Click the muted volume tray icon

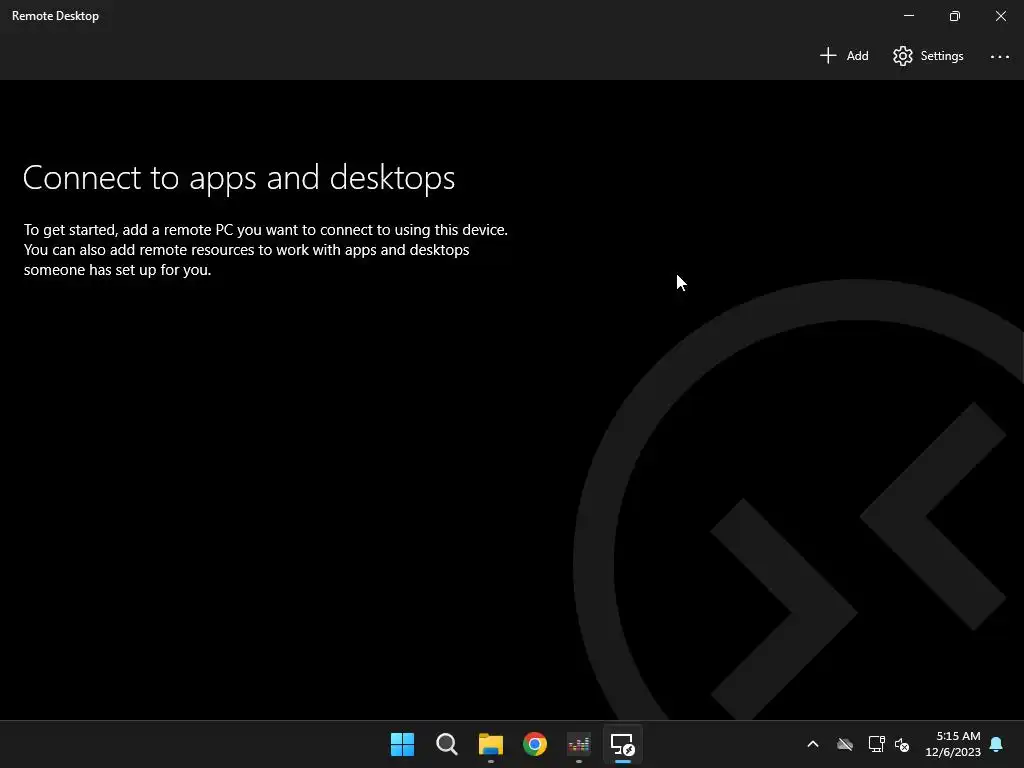click(x=902, y=744)
